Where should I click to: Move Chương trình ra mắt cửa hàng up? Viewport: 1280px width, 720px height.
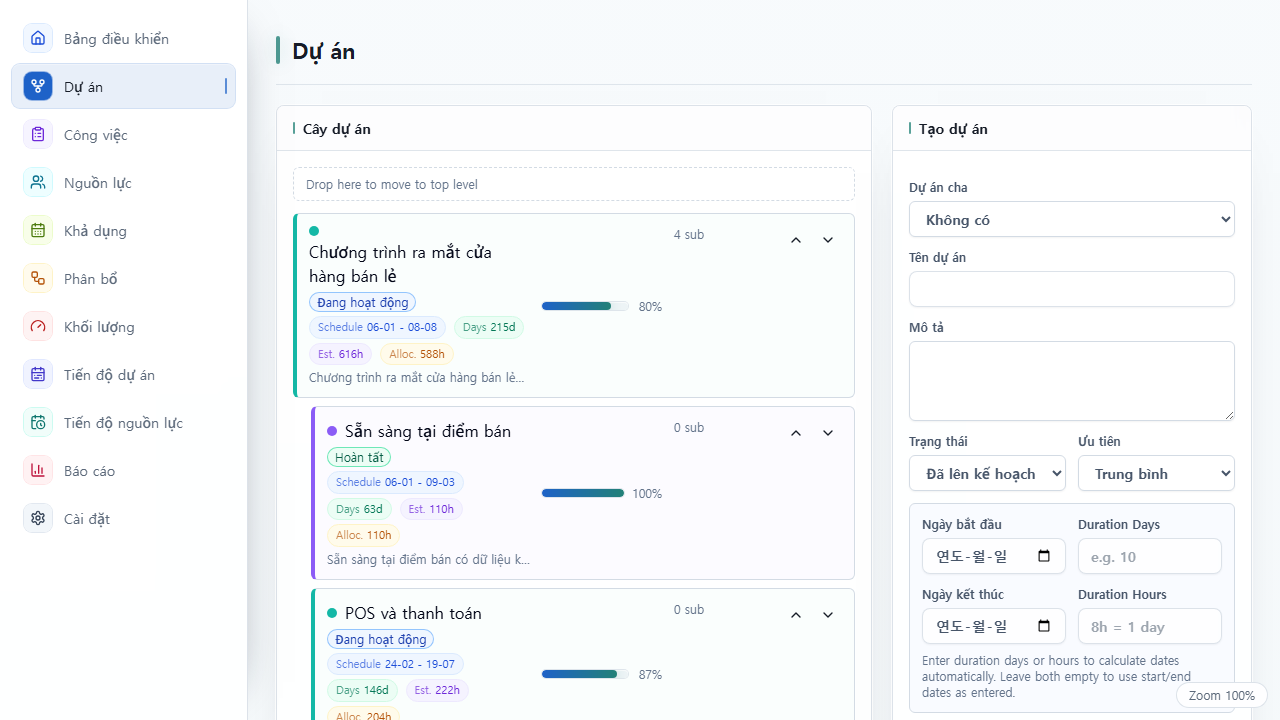tap(796, 240)
